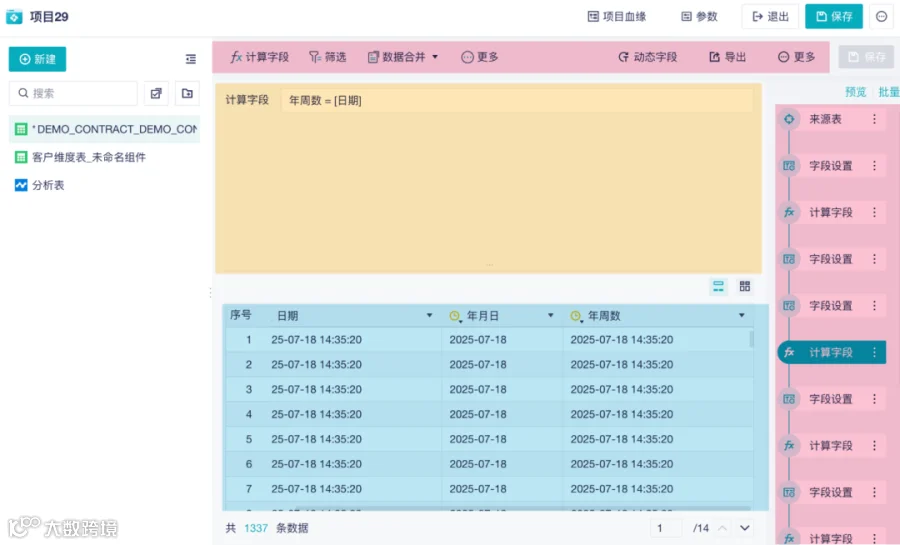Go to the previous page arrow
Screen dimensions: 900x545
pos(723,528)
